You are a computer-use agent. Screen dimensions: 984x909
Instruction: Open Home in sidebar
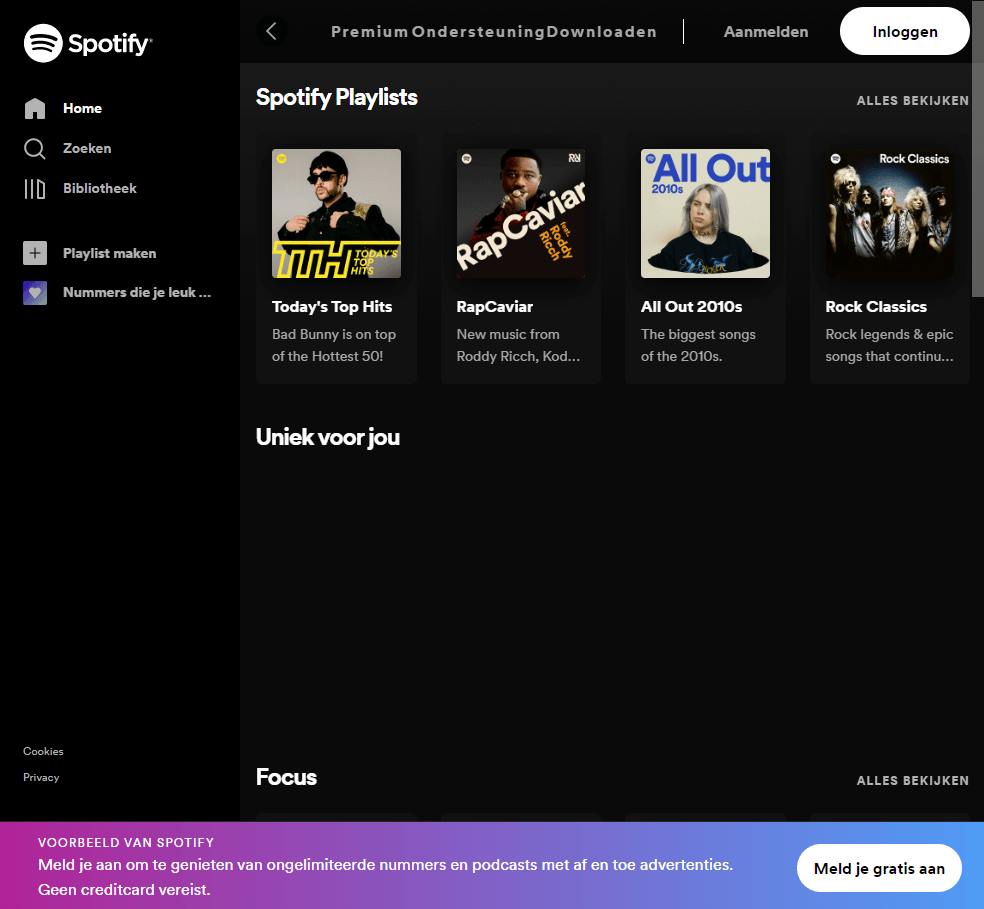(x=82, y=109)
